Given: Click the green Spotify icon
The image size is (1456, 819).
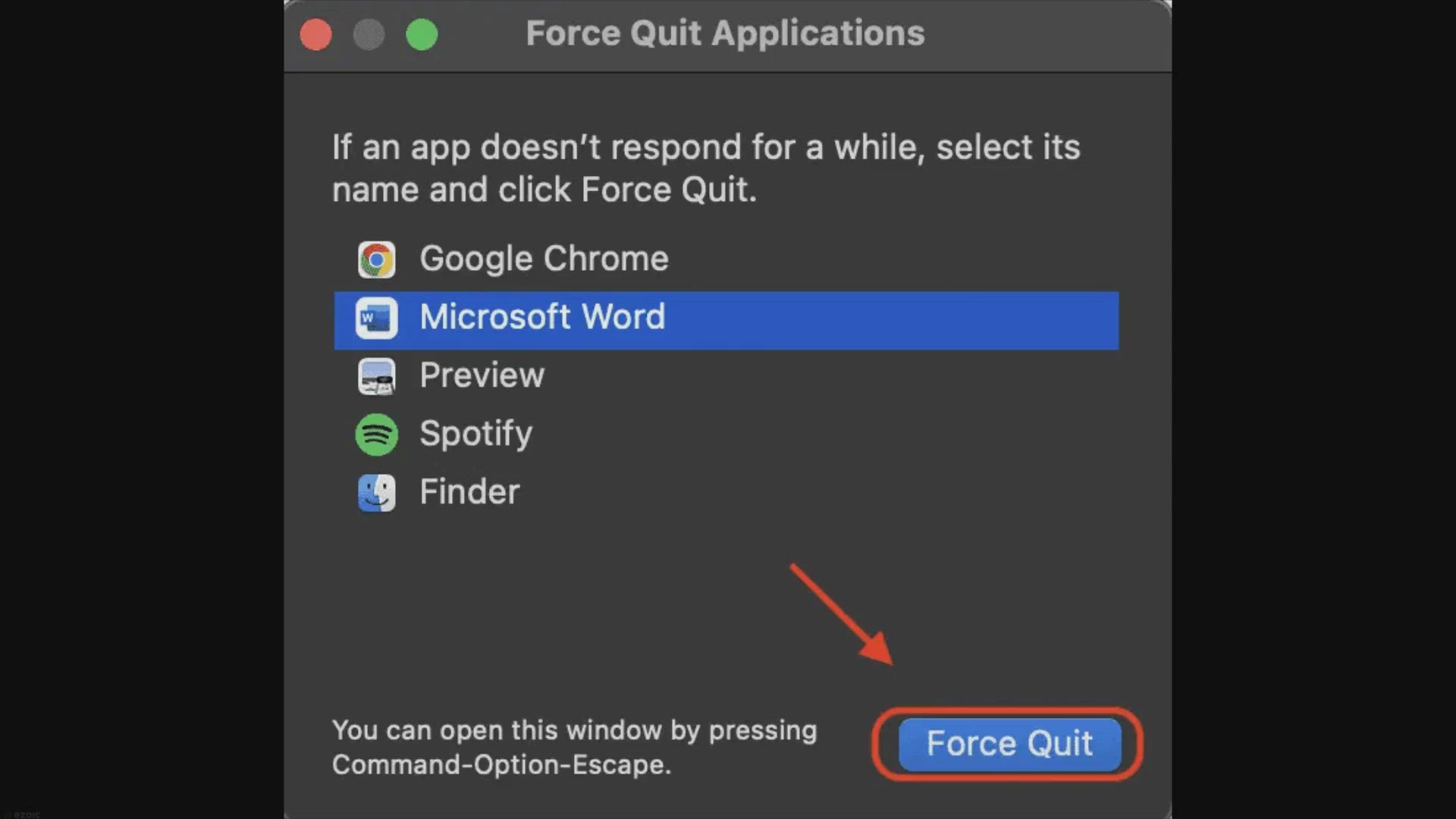Looking at the screenshot, I should click(x=376, y=435).
